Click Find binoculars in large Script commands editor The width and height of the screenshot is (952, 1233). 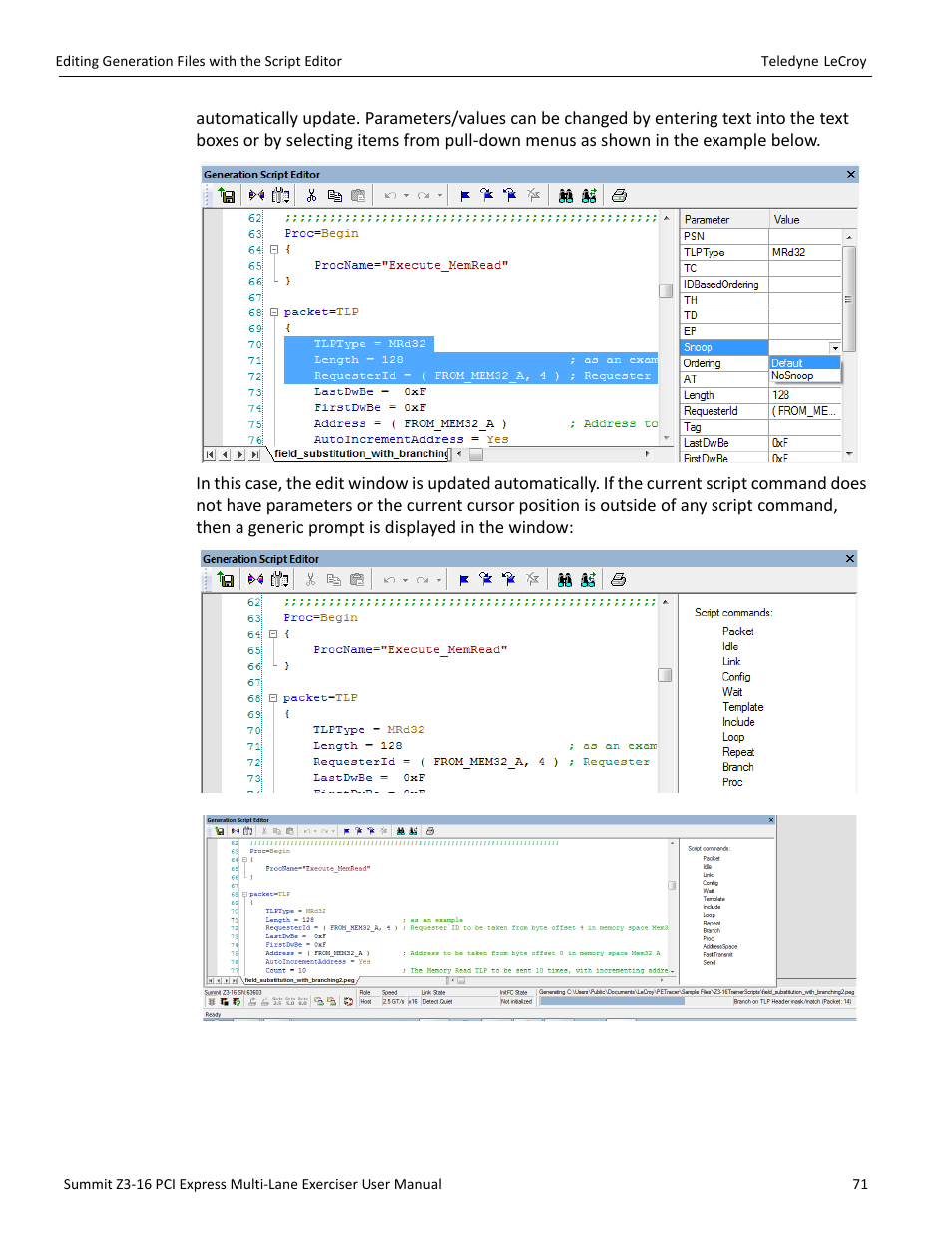pyautogui.click(x=565, y=580)
